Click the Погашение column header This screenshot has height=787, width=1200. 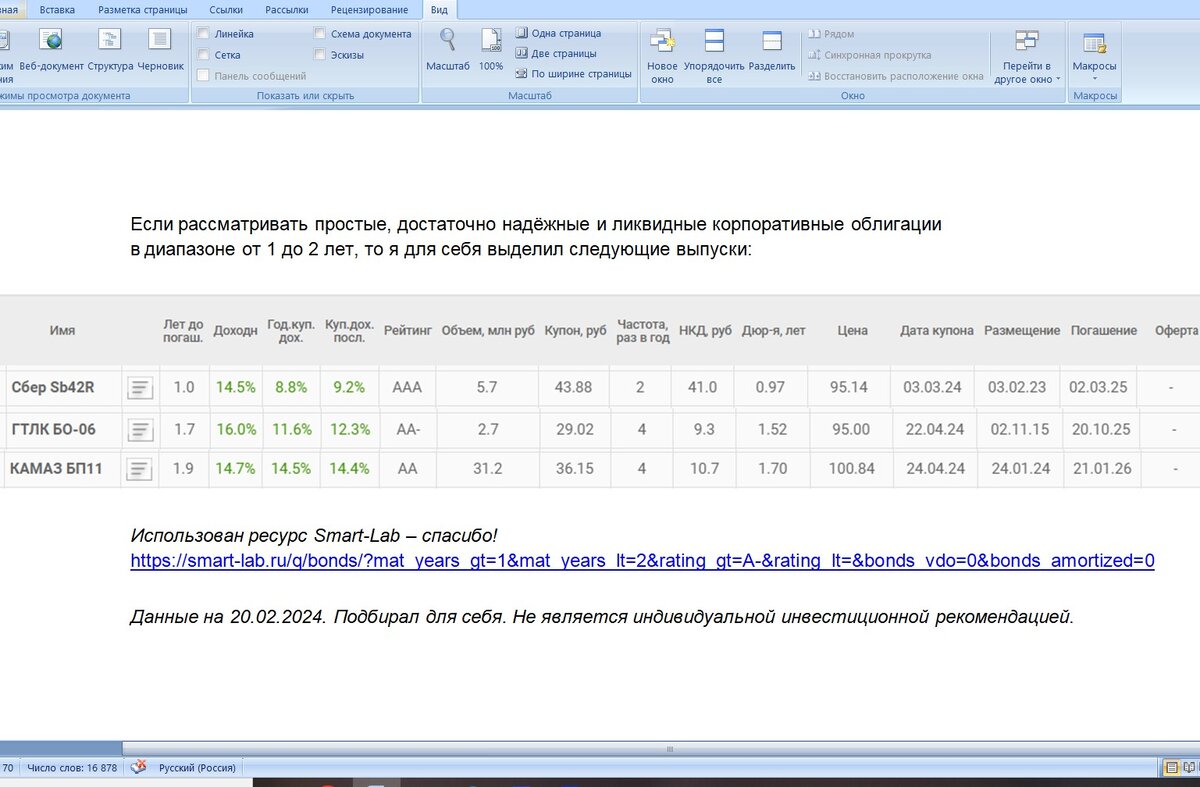click(1104, 331)
